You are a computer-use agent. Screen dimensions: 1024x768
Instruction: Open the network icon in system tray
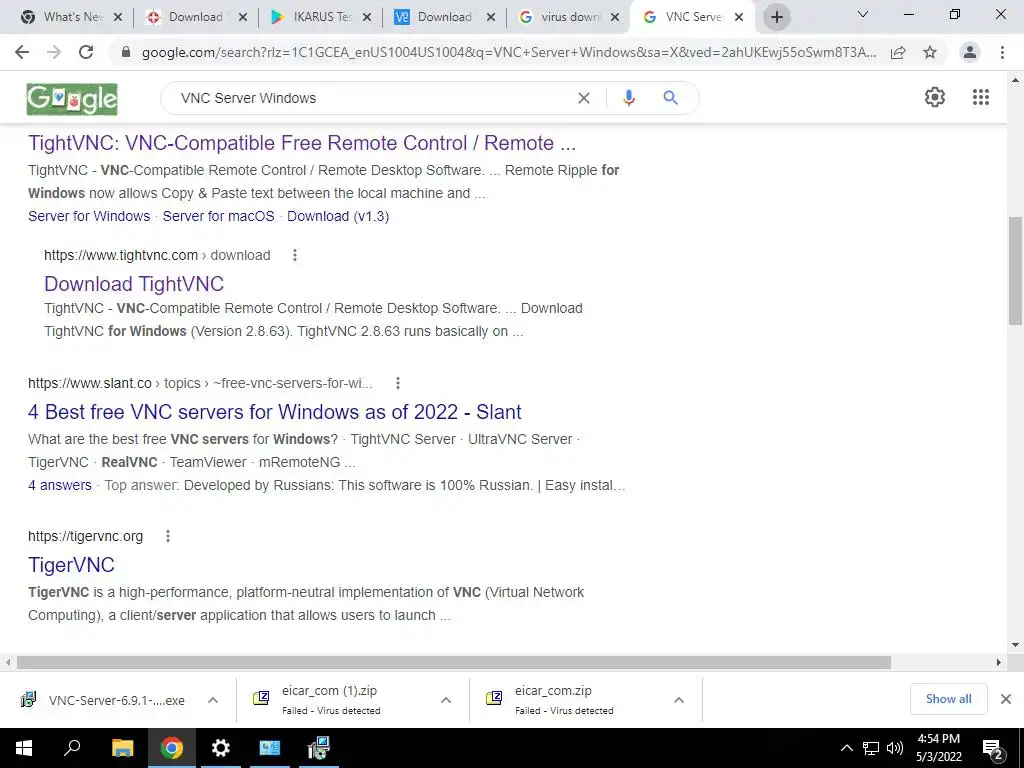tap(871, 748)
